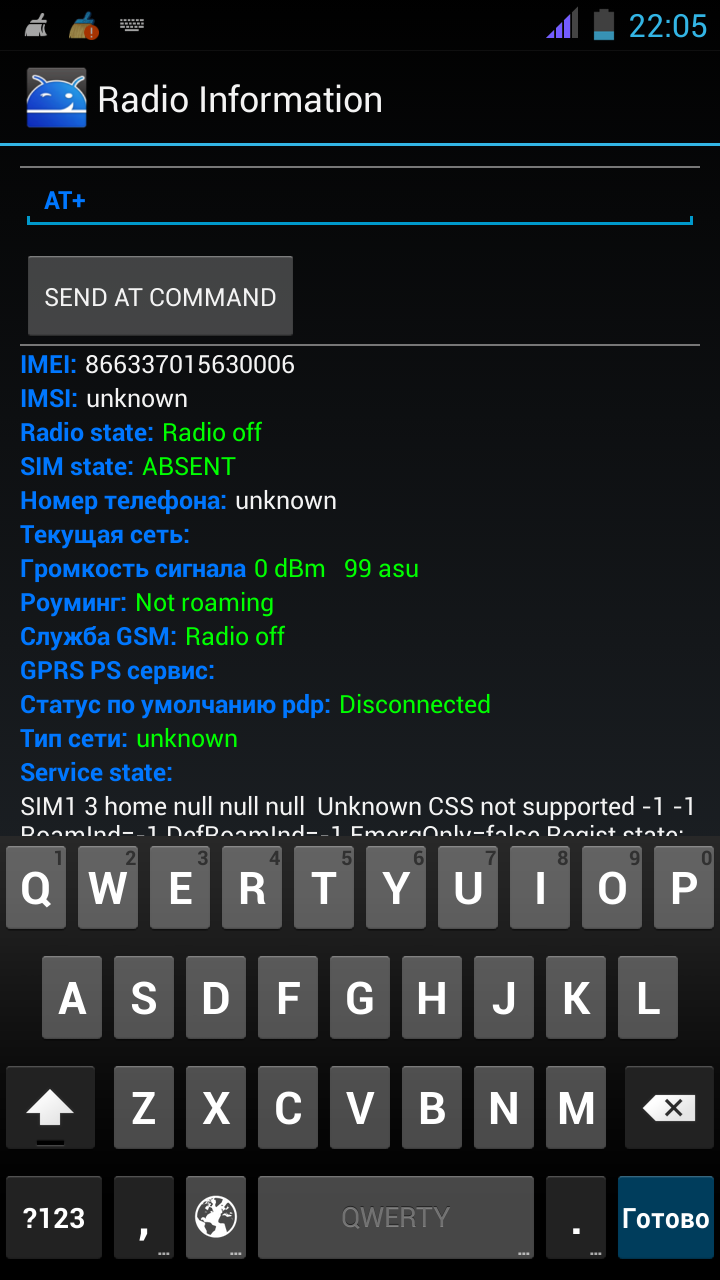Tap the signal strength bars icon
The image size is (720, 1280).
pyautogui.click(x=562, y=24)
